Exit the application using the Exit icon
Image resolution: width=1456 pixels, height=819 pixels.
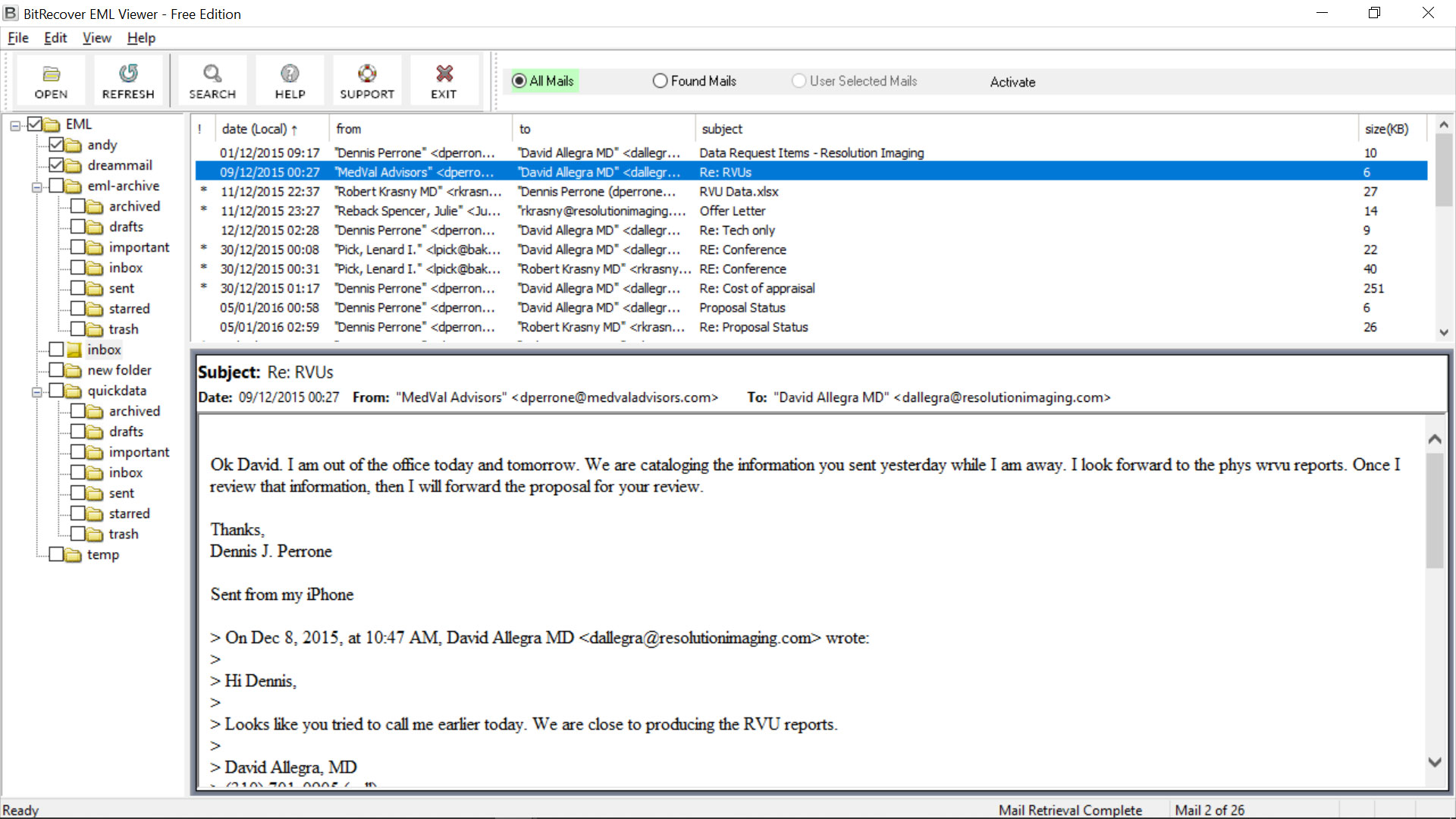pos(444,80)
